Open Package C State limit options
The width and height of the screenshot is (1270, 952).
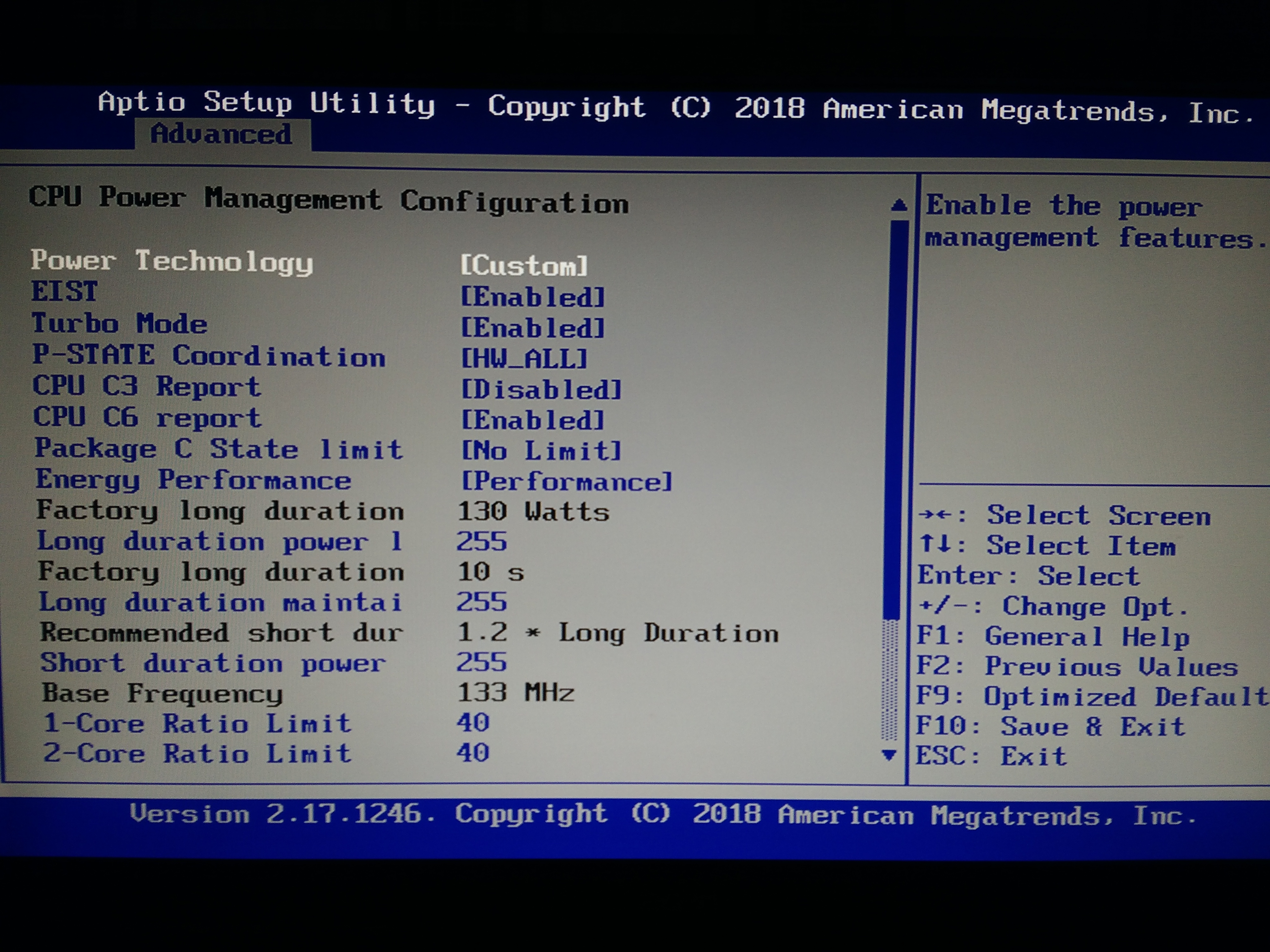pos(541,451)
